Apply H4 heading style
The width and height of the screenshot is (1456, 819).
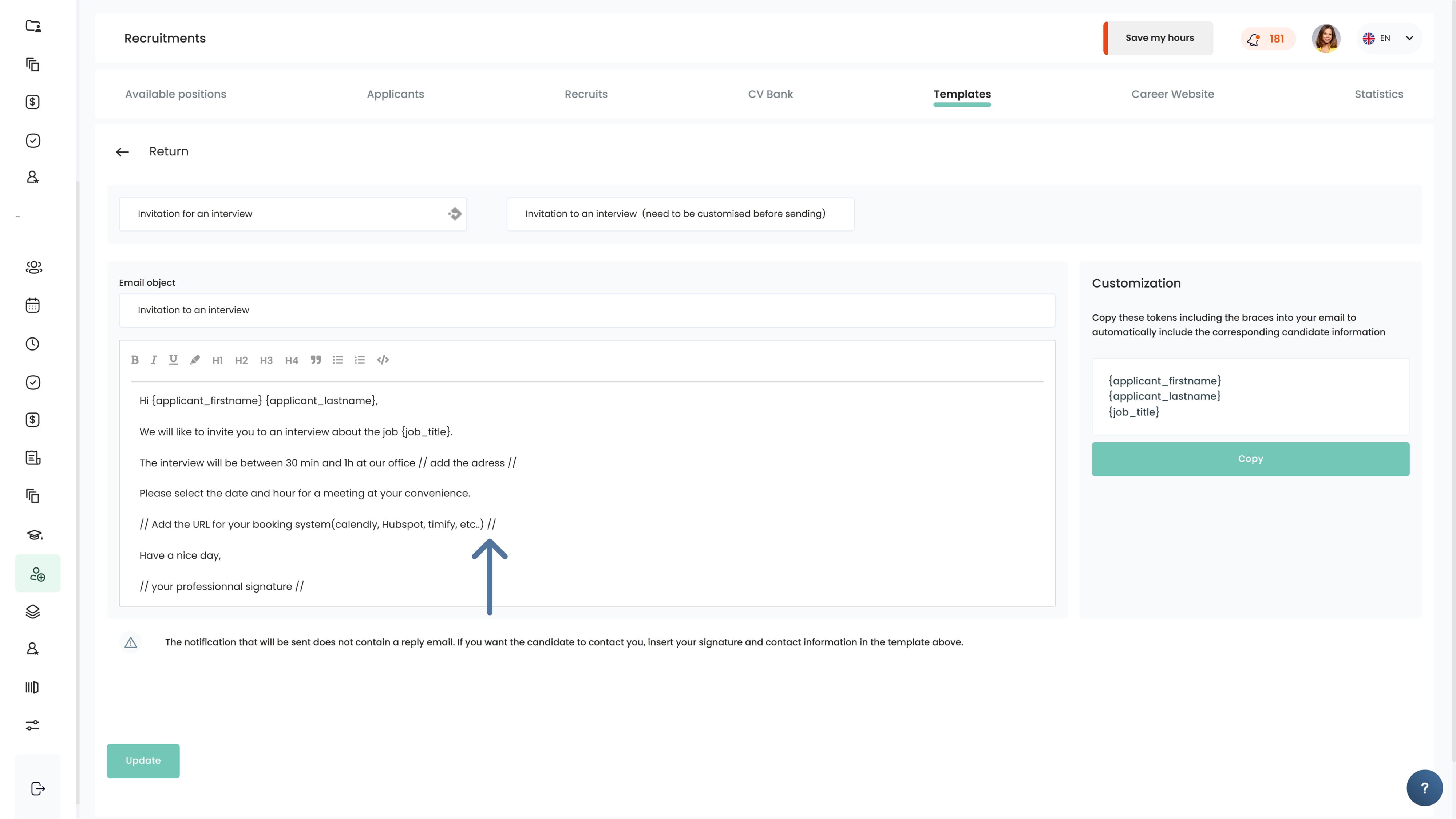[292, 361]
